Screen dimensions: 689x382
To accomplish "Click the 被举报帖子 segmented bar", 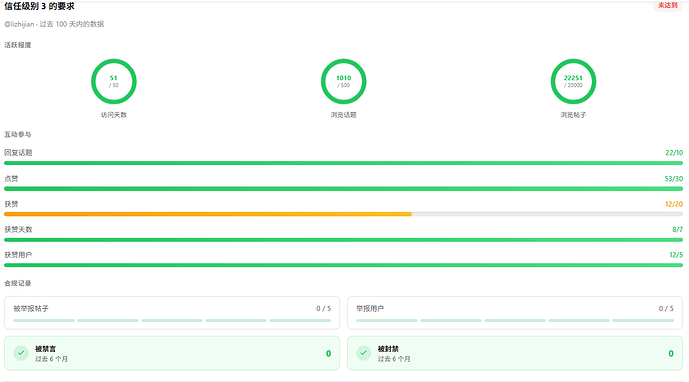I will [x=172, y=320].
